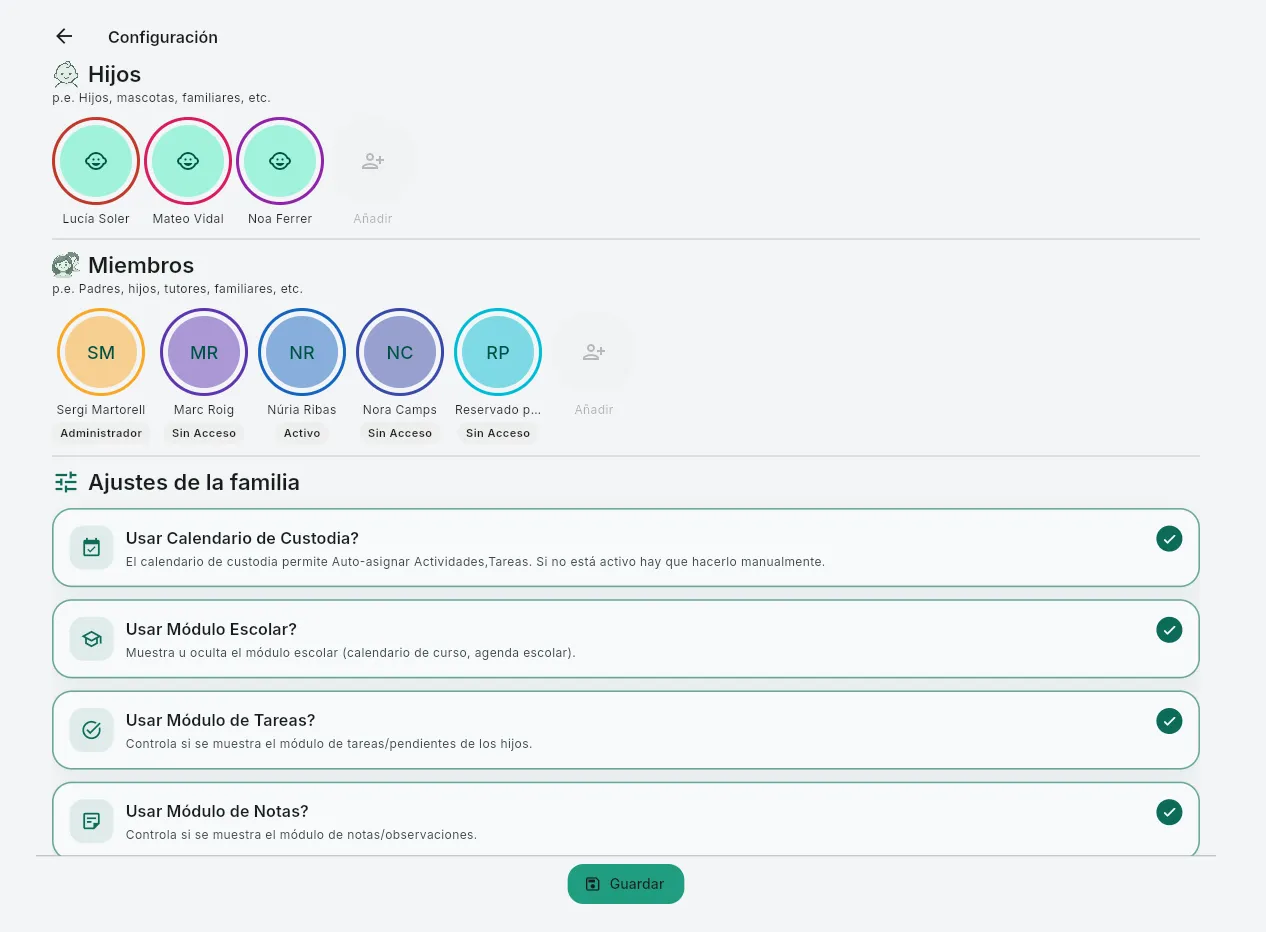The width and height of the screenshot is (1266, 932).
Task: Click the Marc Roig name label
Action: click(x=204, y=410)
